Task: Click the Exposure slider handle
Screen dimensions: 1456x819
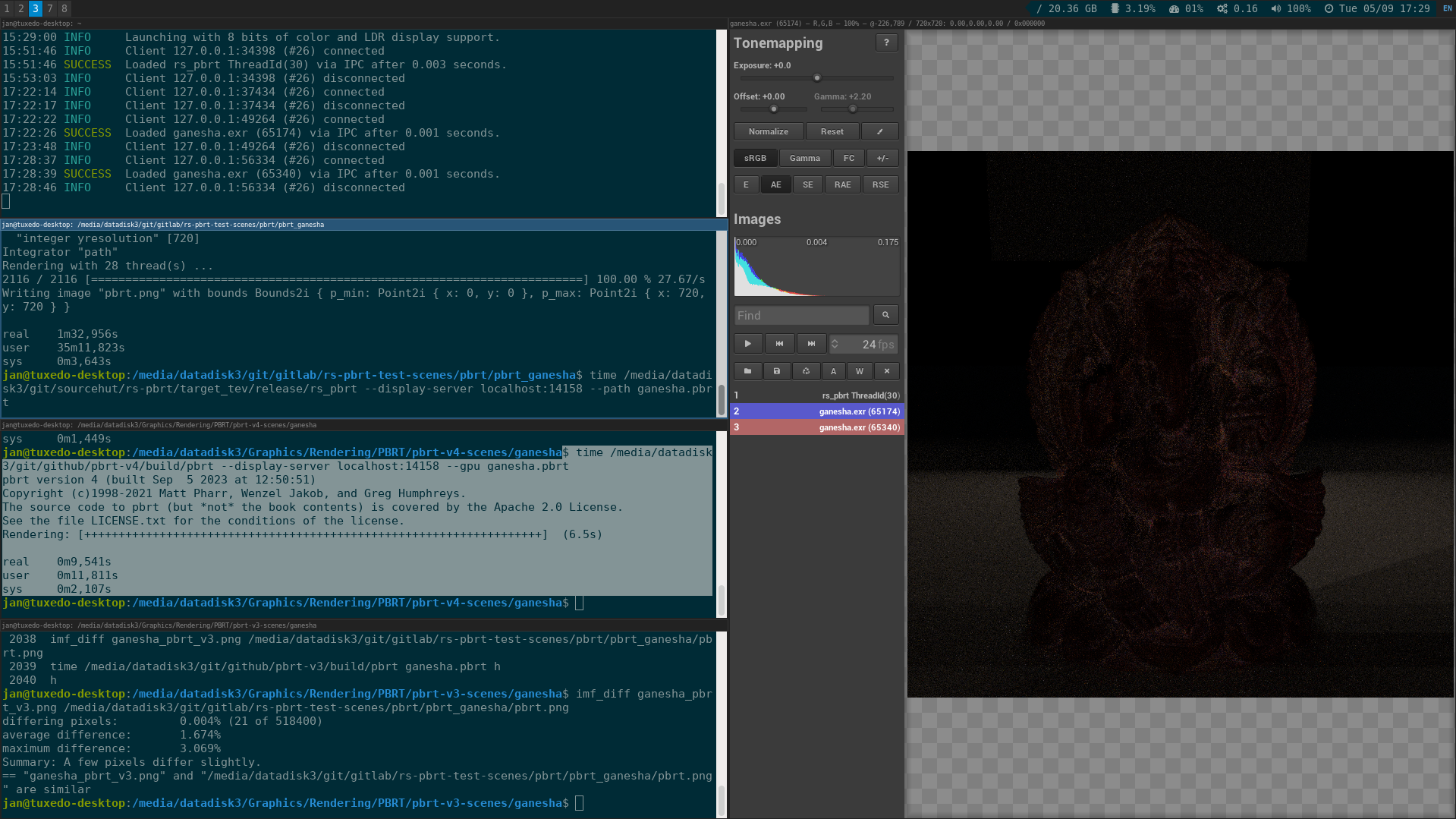Action: coord(817,78)
